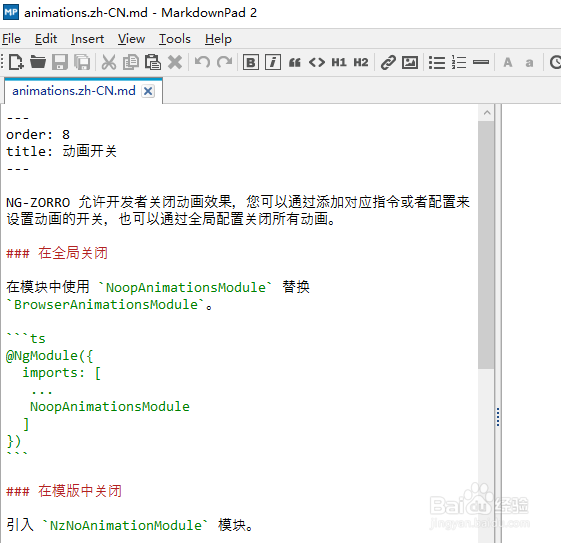Paste clipboard contents icon

(153, 62)
